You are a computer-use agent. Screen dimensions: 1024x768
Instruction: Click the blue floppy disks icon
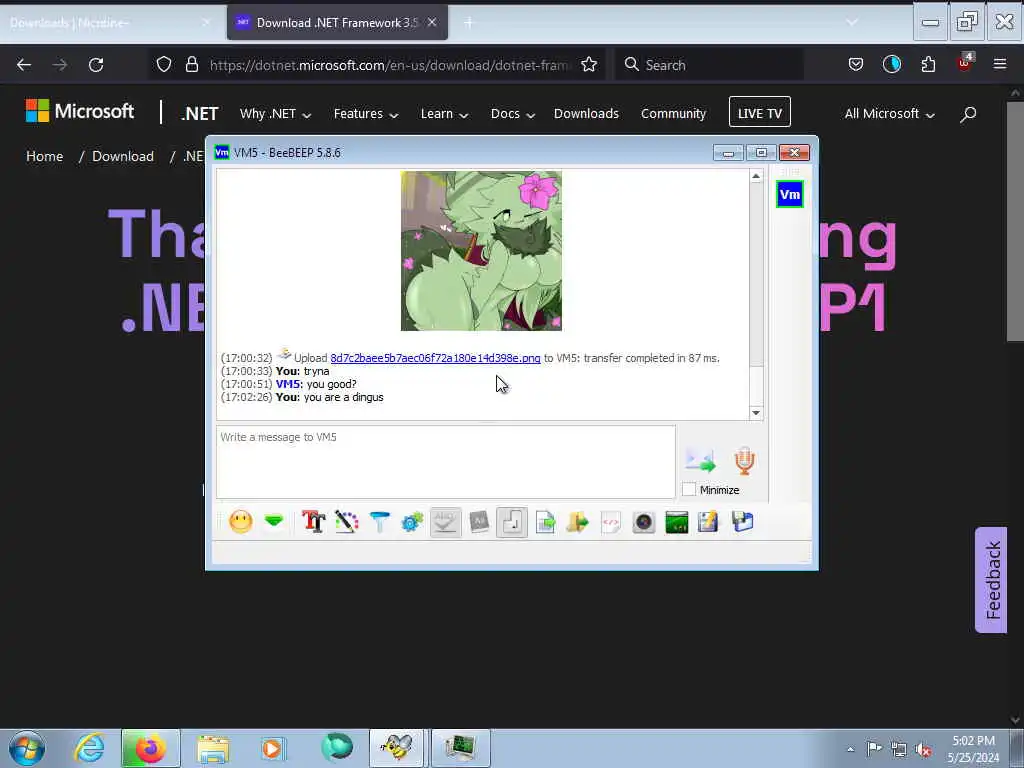tap(743, 522)
